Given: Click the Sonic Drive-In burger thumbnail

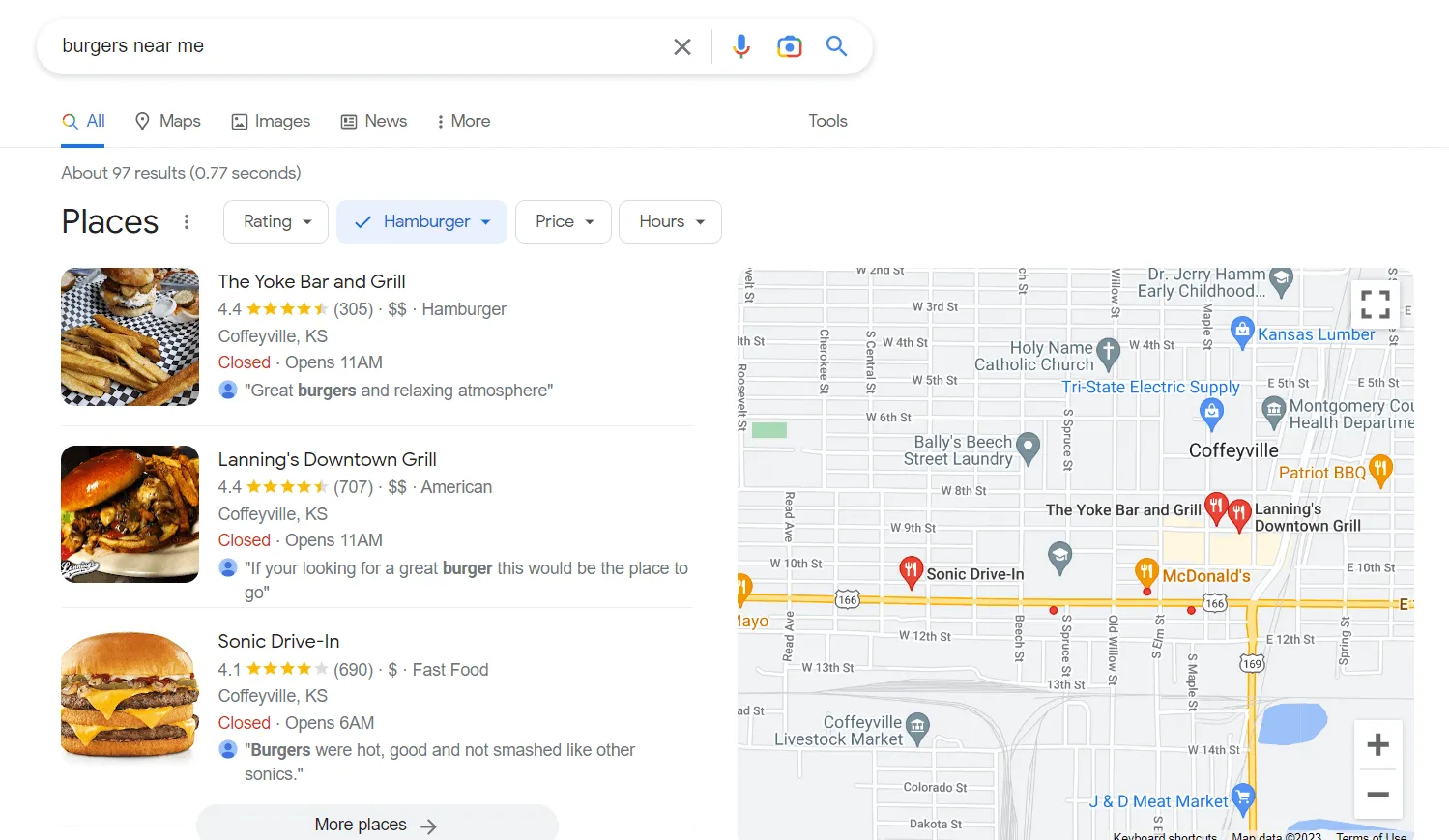Looking at the screenshot, I should (130, 696).
